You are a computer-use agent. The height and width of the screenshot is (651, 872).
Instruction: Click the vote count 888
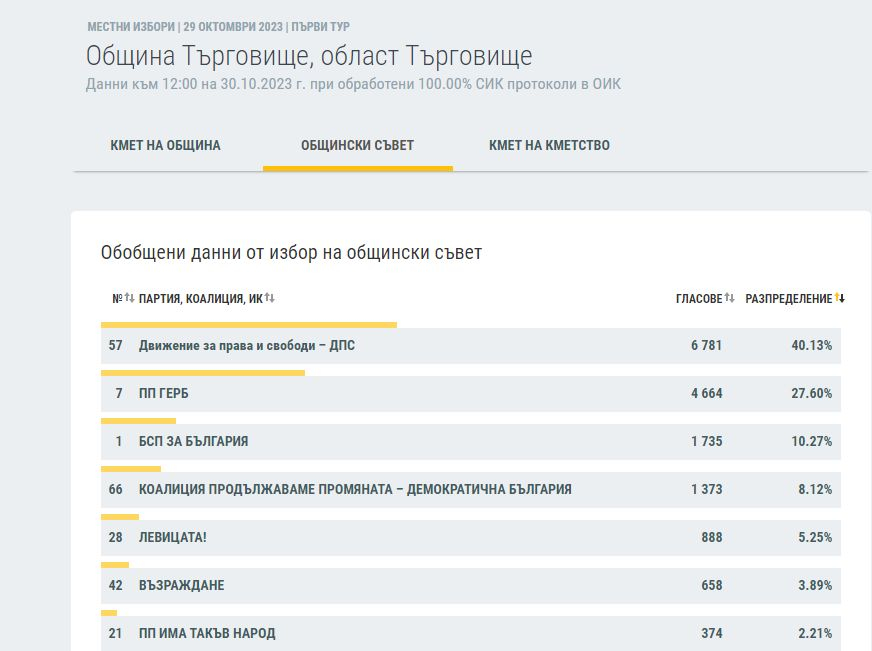pos(712,538)
